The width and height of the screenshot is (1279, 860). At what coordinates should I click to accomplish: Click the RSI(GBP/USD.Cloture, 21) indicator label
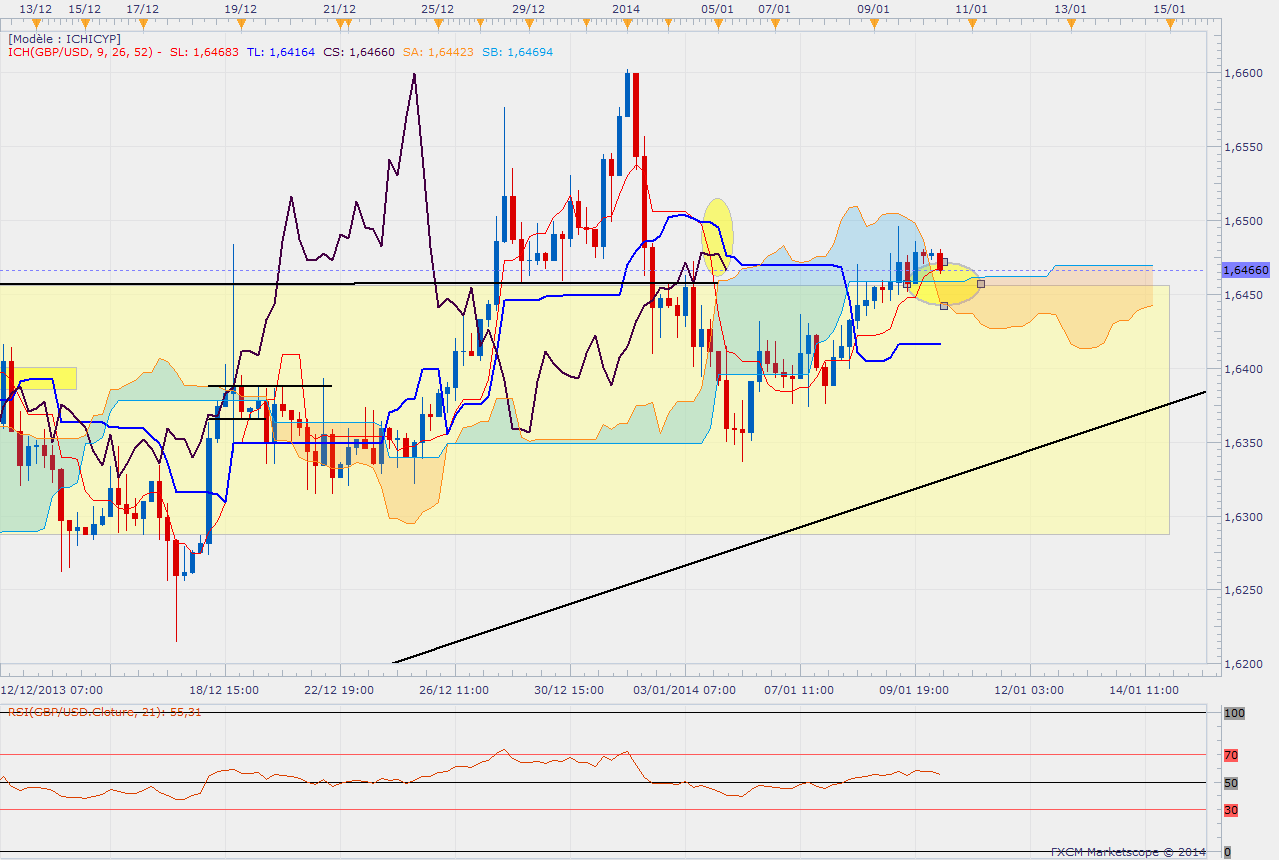click(x=106, y=712)
